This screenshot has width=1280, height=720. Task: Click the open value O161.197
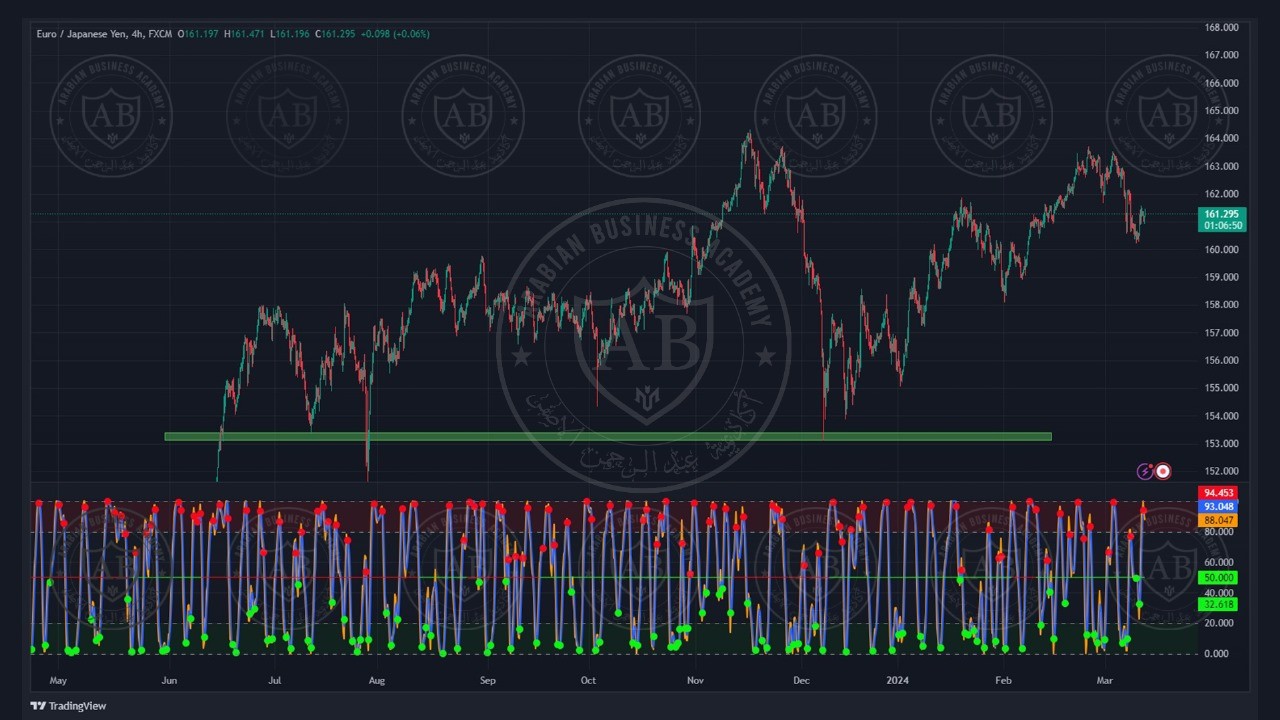pyautogui.click(x=200, y=34)
